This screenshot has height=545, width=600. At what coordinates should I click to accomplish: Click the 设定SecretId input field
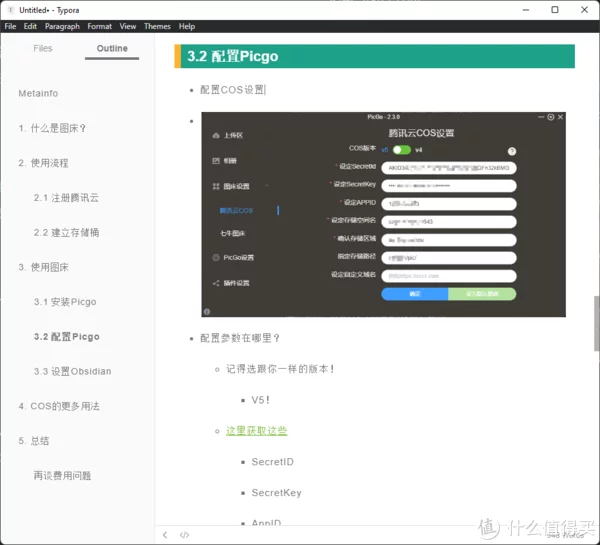[x=449, y=168]
